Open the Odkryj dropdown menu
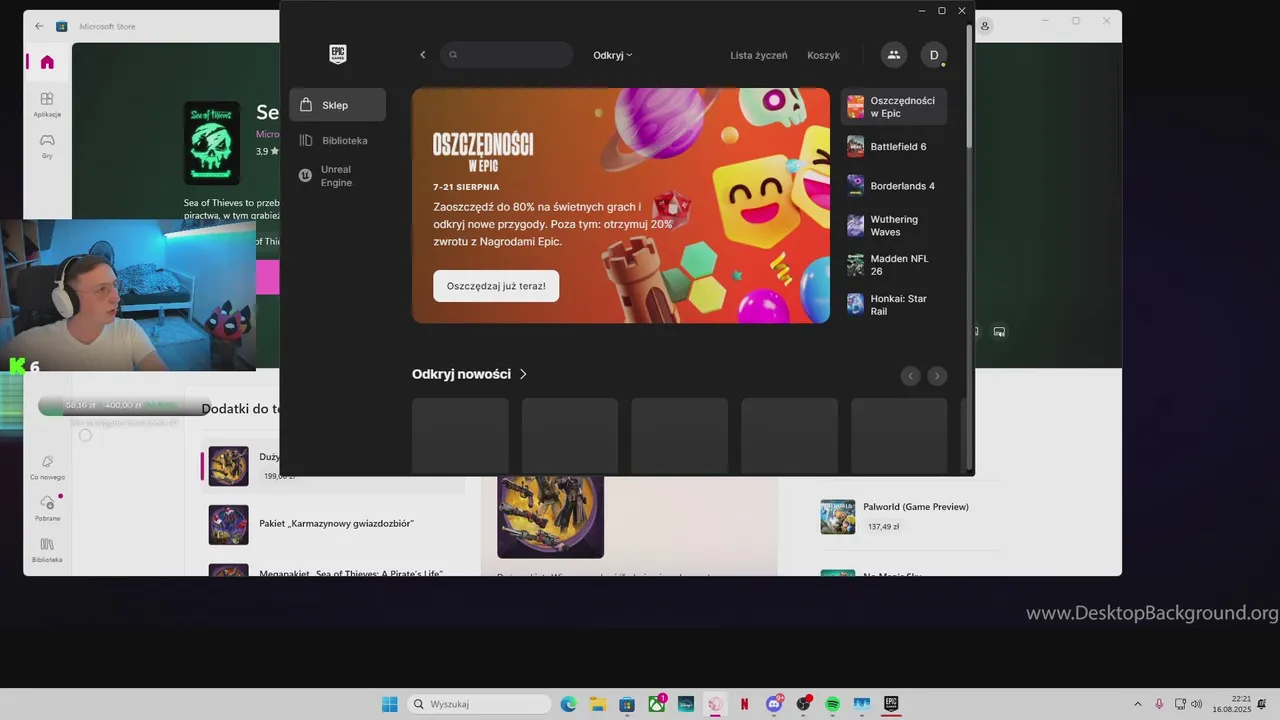This screenshot has height=720, width=1280. [x=612, y=55]
